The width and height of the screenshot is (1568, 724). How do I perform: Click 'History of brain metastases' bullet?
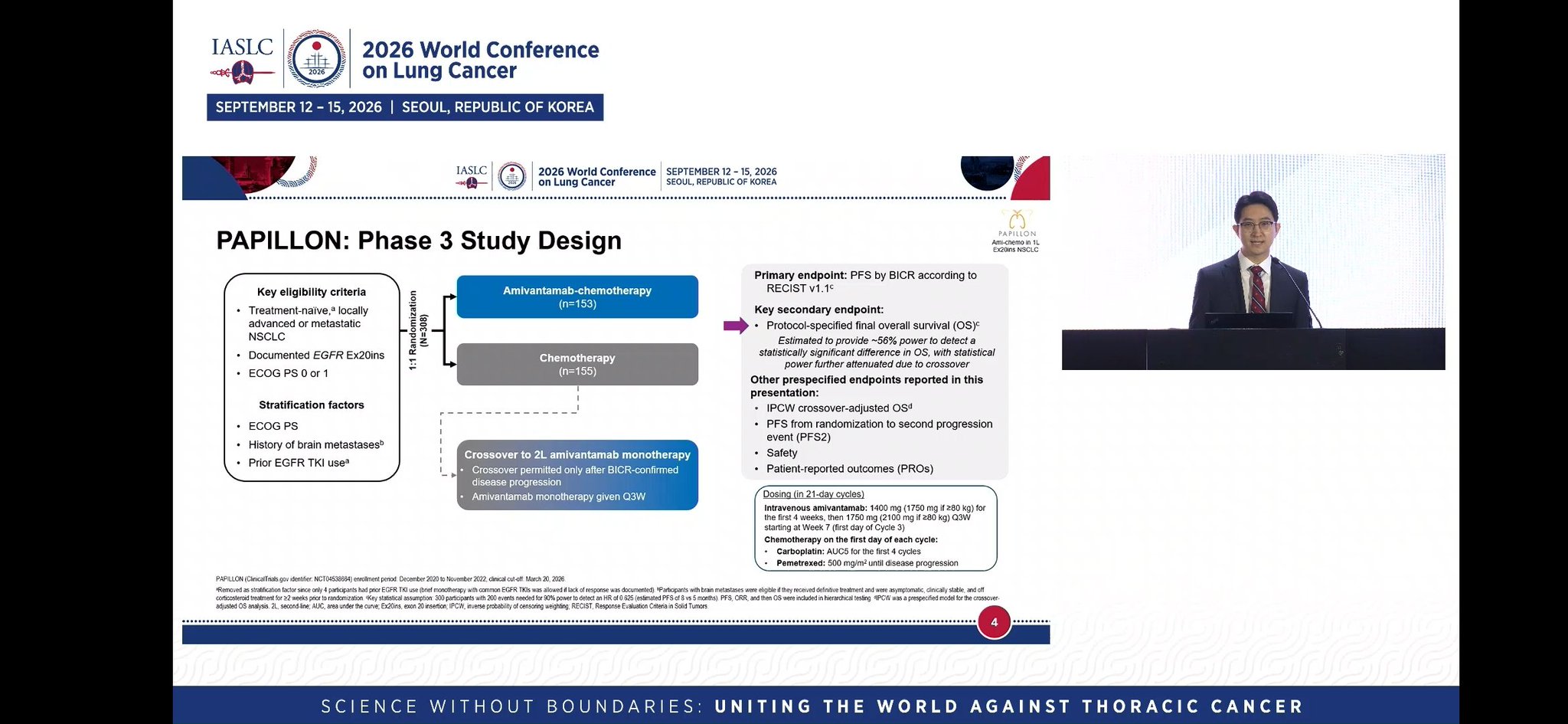point(316,444)
